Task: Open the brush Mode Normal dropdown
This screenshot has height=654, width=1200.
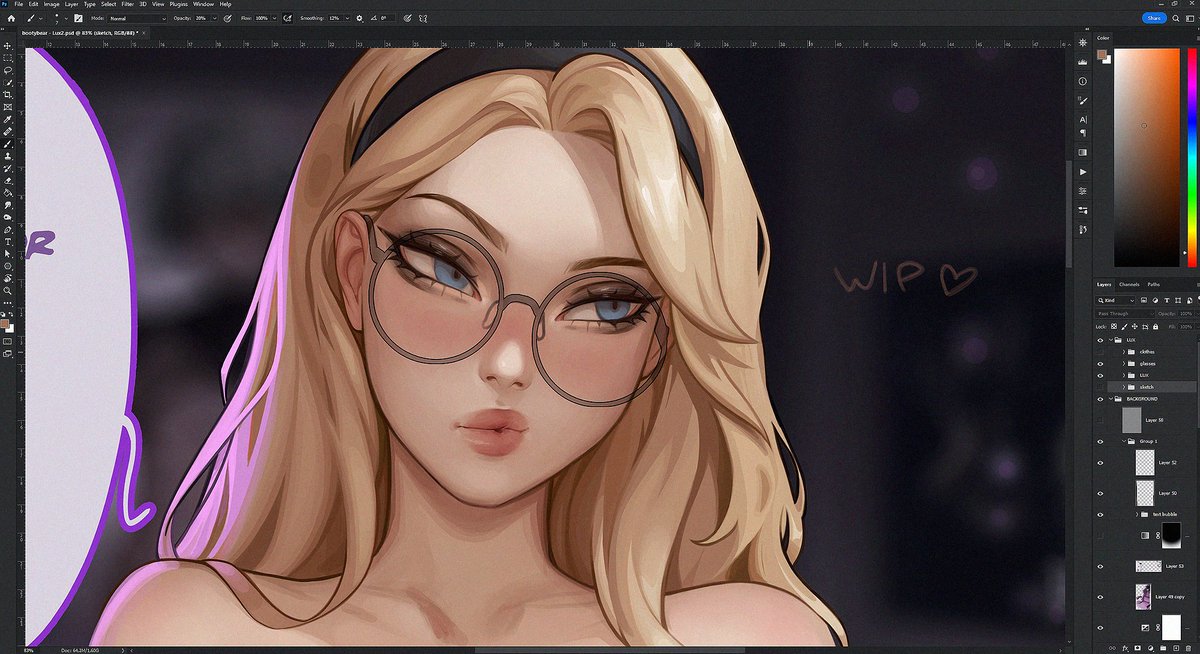Action: (137, 18)
